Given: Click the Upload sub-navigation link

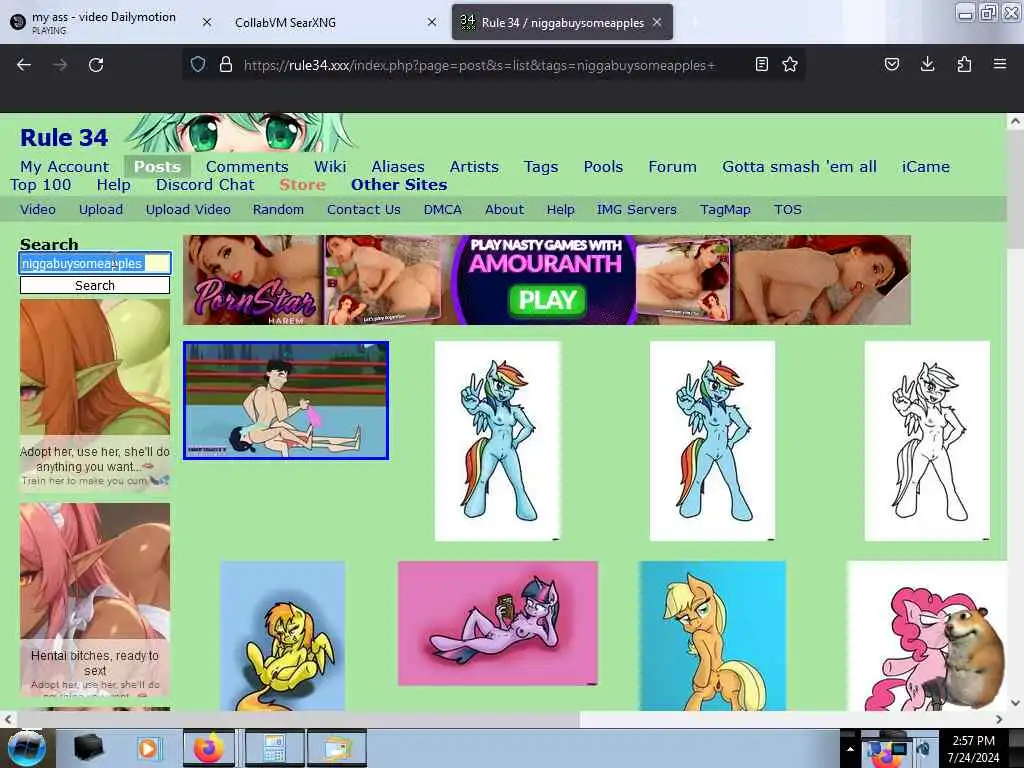Looking at the screenshot, I should point(101,210).
